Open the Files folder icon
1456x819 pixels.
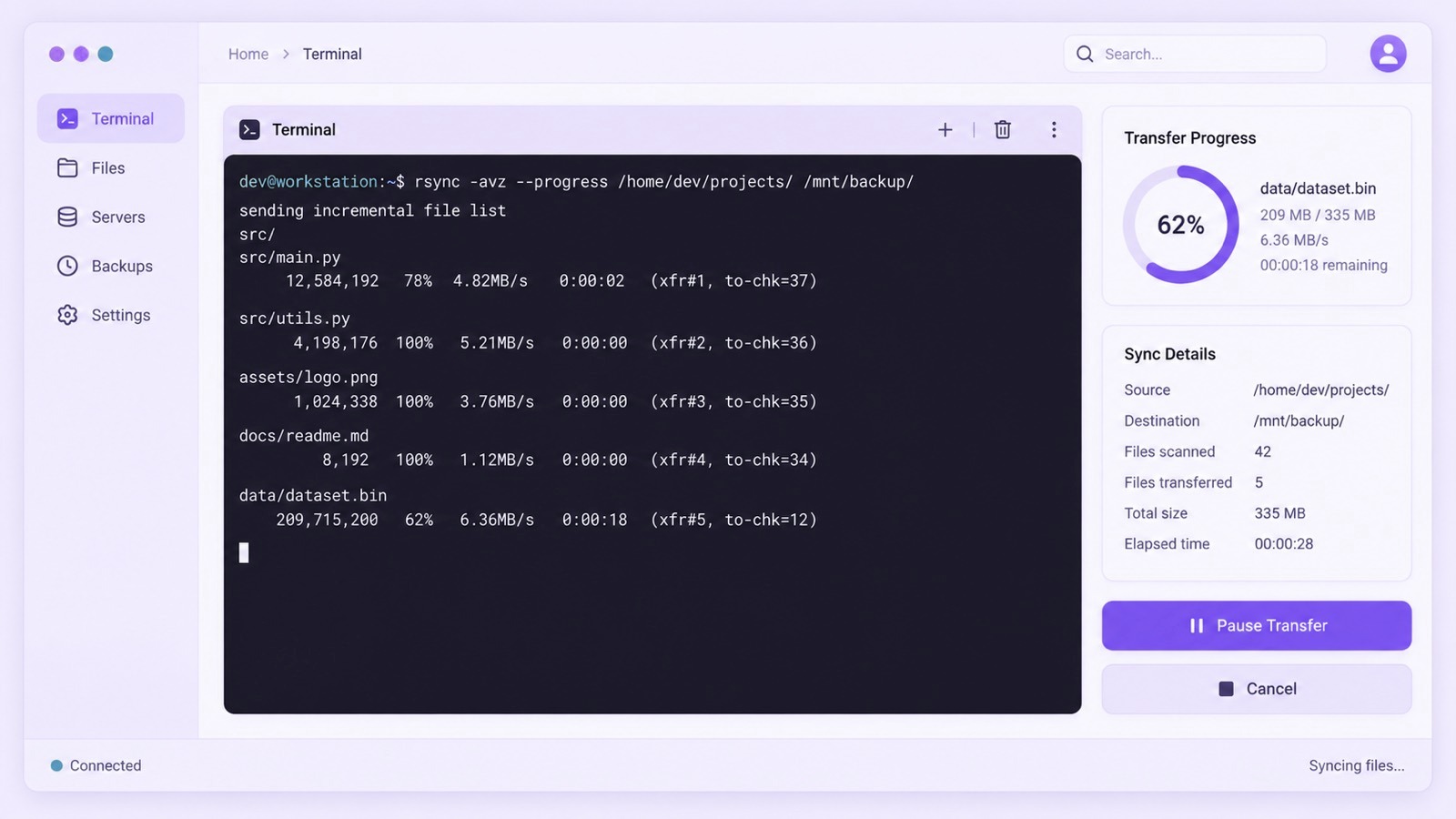[67, 167]
